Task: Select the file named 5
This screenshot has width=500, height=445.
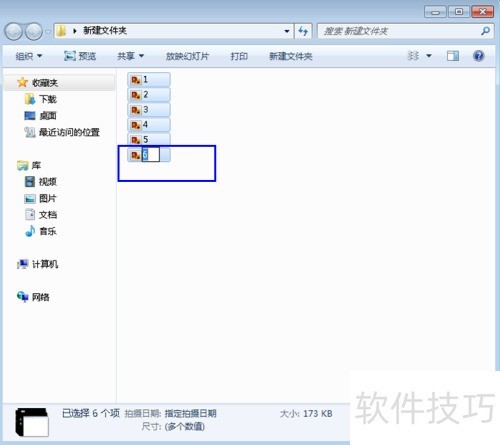Action: pos(149,139)
